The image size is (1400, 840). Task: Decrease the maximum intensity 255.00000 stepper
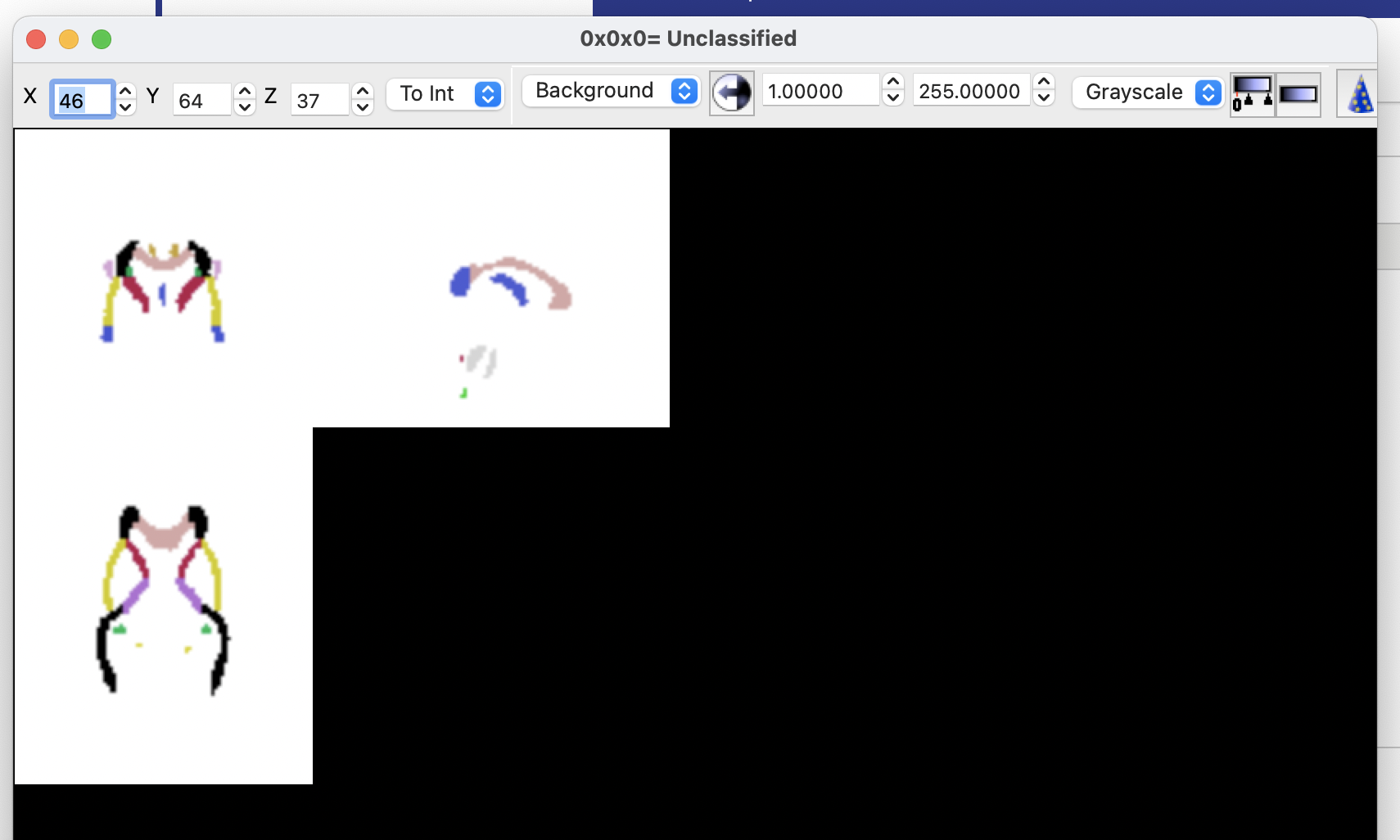tap(1044, 98)
